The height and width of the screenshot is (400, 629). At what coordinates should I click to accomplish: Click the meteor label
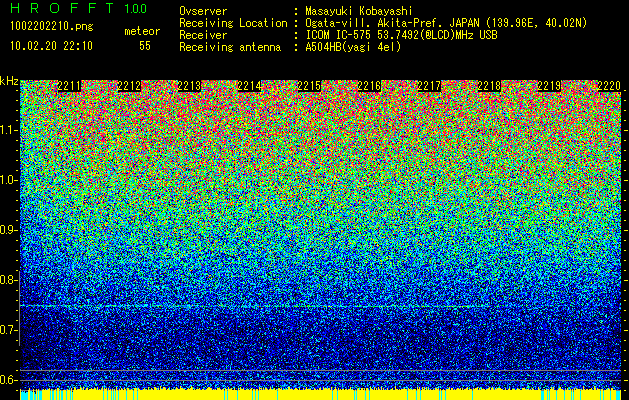pyautogui.click(x=142, y=31)
